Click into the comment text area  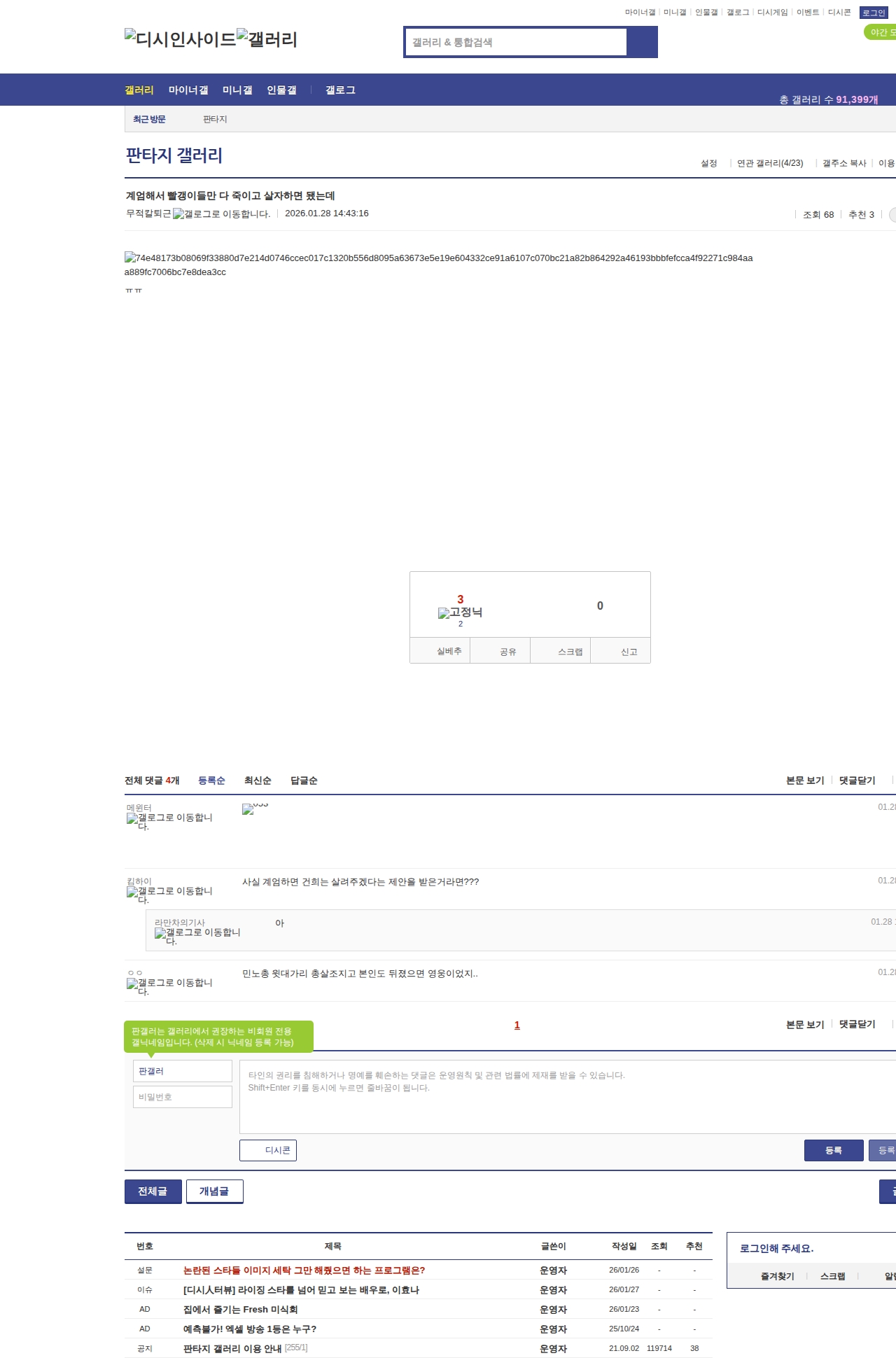[x=568, y=1097]
